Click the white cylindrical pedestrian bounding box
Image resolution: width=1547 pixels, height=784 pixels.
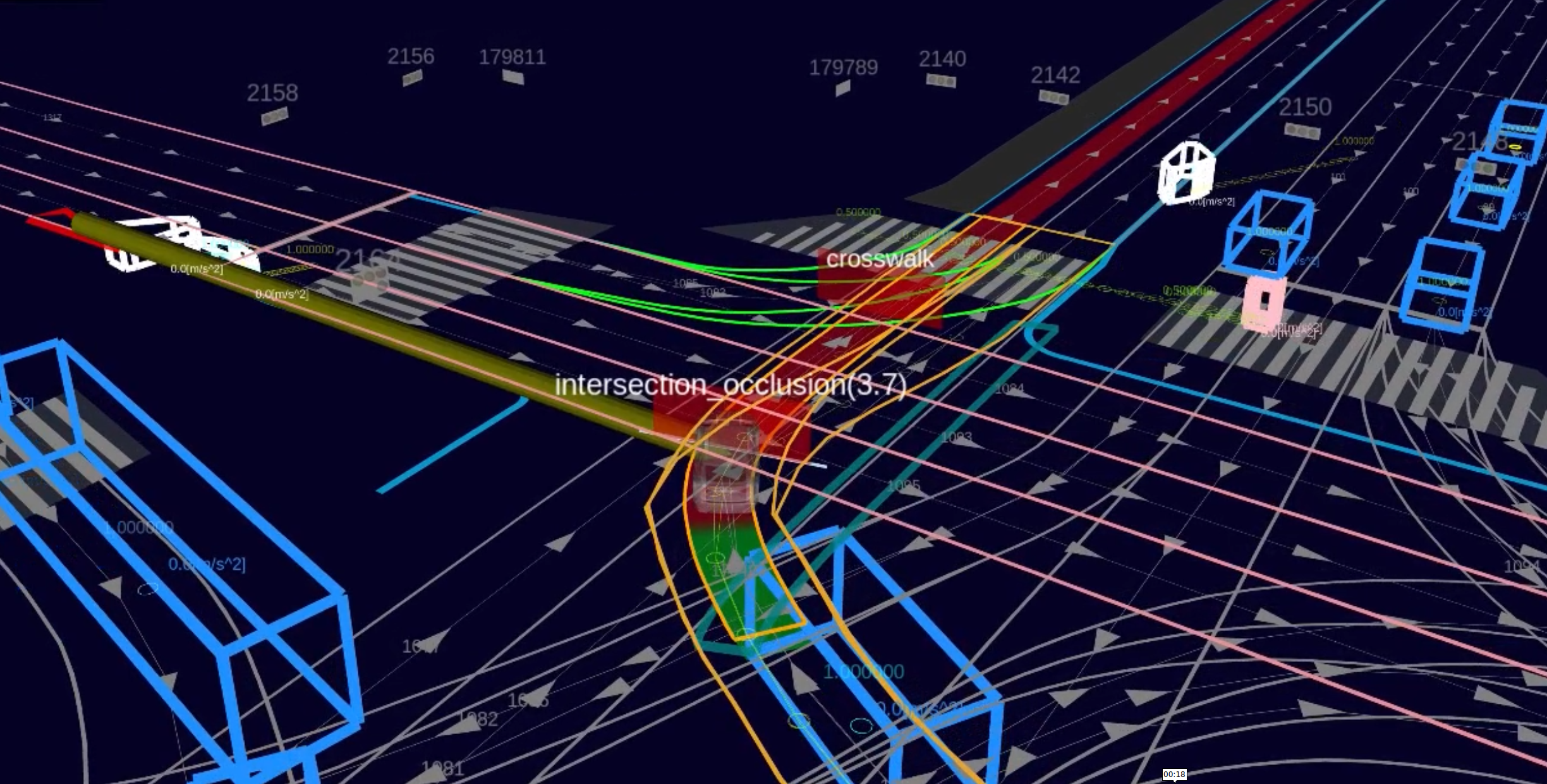coord(1186,173)
